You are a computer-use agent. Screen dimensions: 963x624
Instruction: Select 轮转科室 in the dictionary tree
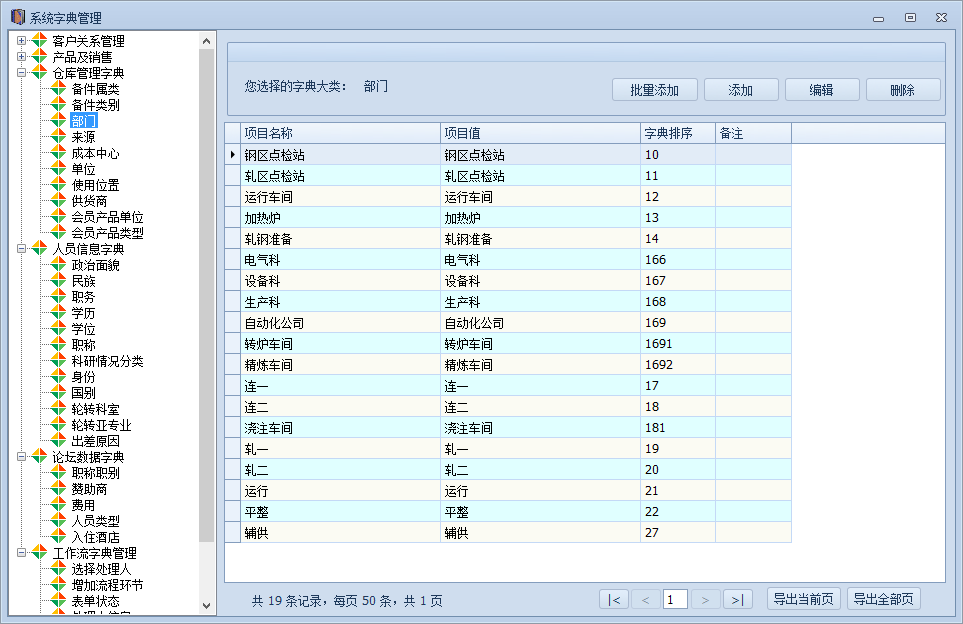(95, 409)
